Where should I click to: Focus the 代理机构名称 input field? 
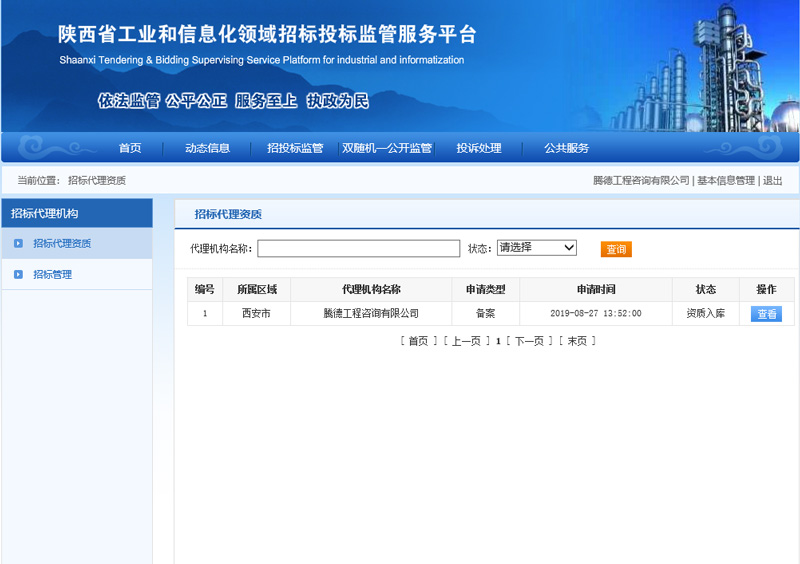358,248
